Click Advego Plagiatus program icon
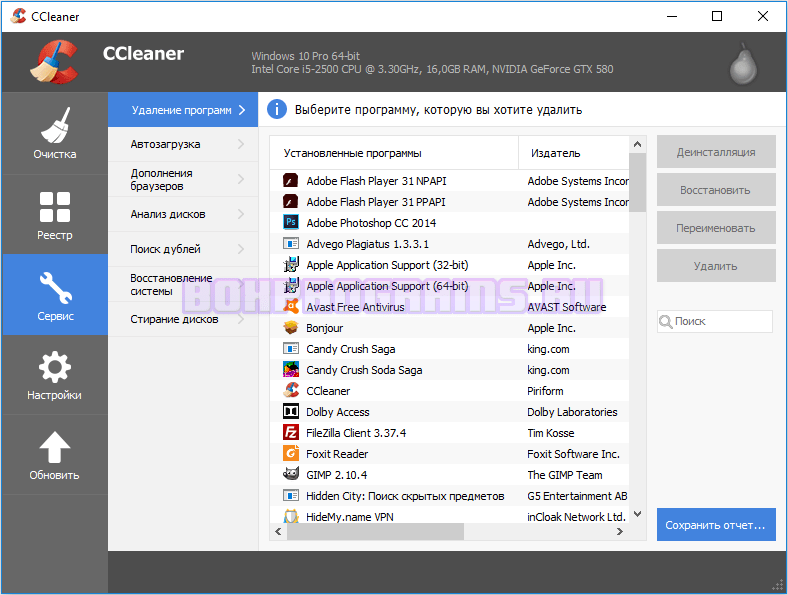Viewport: 788px width, 595px height. click(290, 244)
